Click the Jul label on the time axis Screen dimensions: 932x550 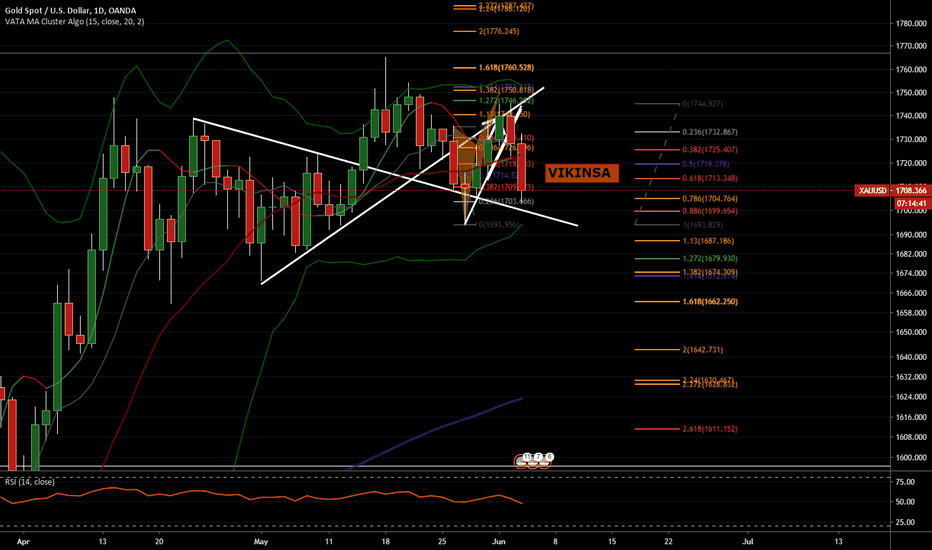[x=748, y=542]
